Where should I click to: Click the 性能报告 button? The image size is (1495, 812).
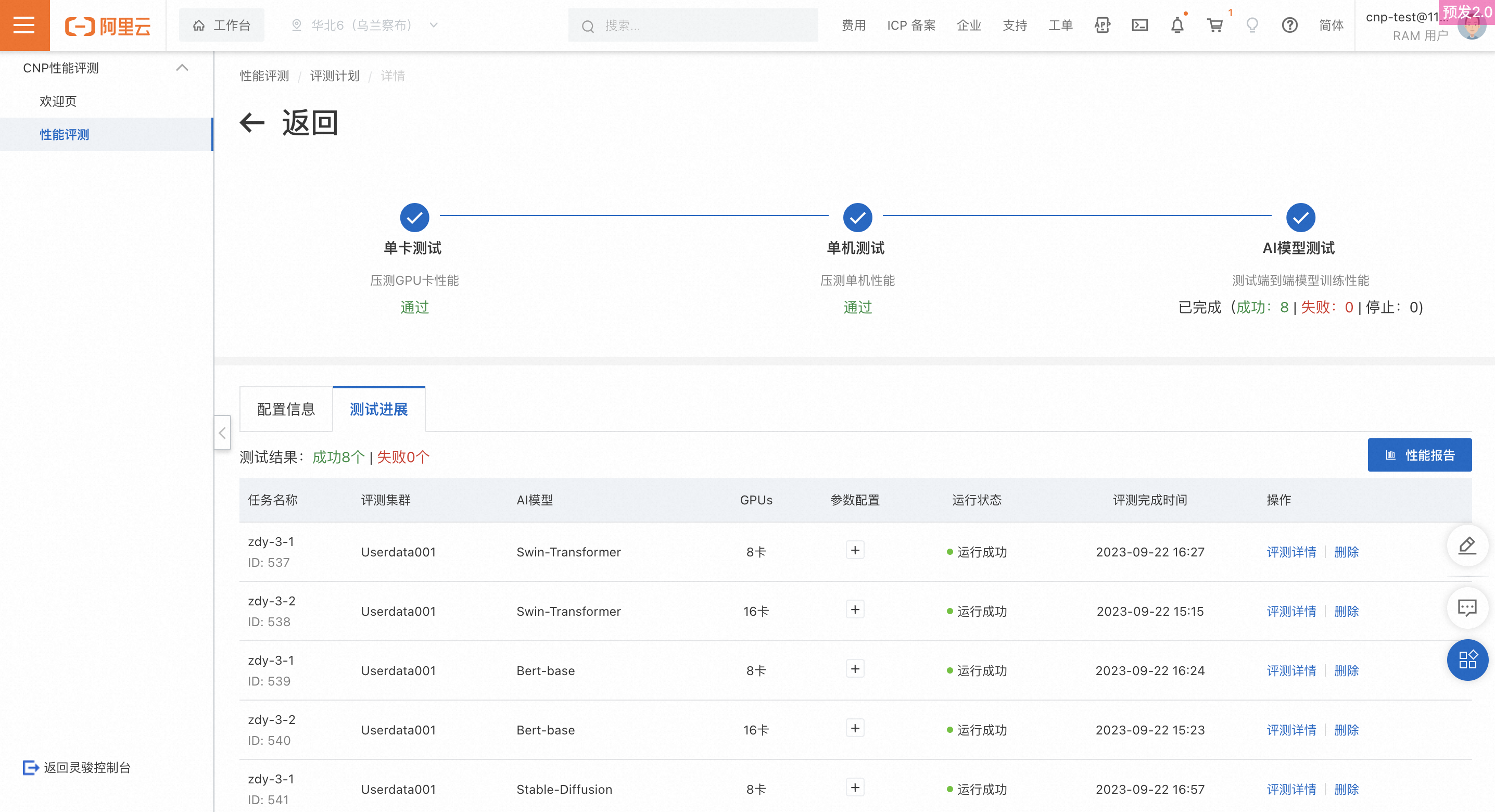pyautogui.click(x=1419, y=455)
